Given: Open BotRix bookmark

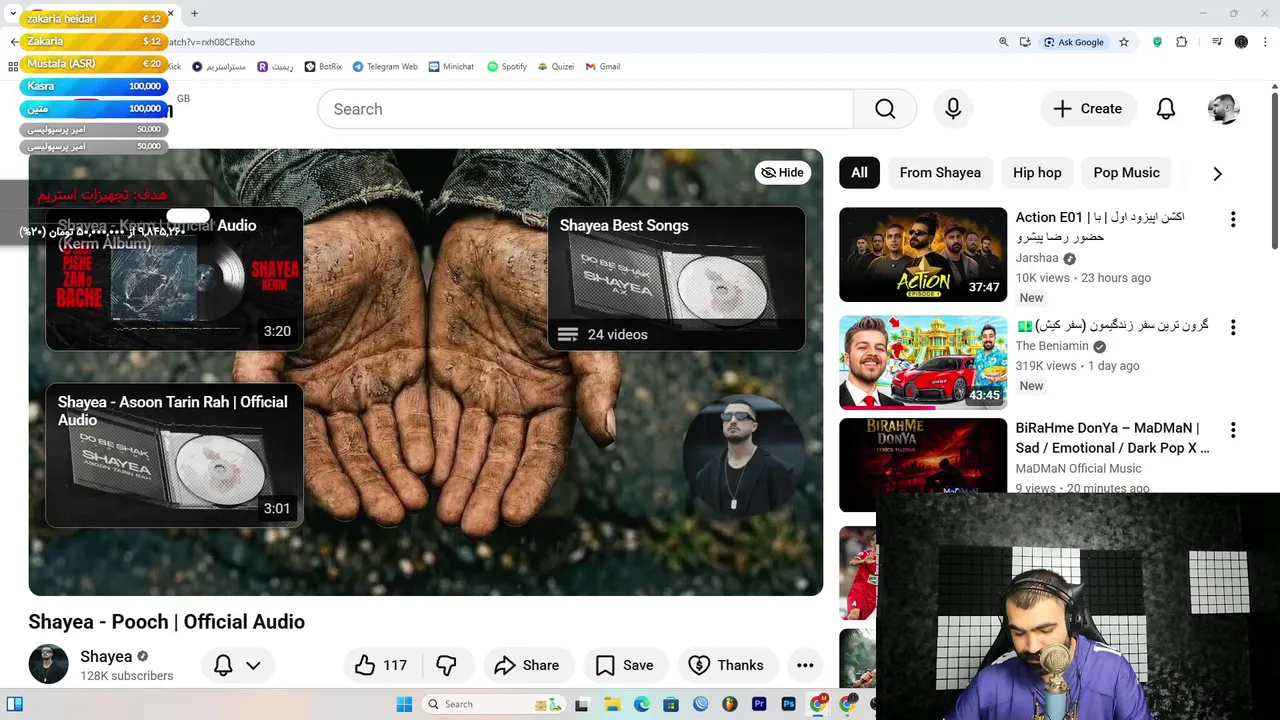Looking at the screenshot, I should [x=323, y=66].
